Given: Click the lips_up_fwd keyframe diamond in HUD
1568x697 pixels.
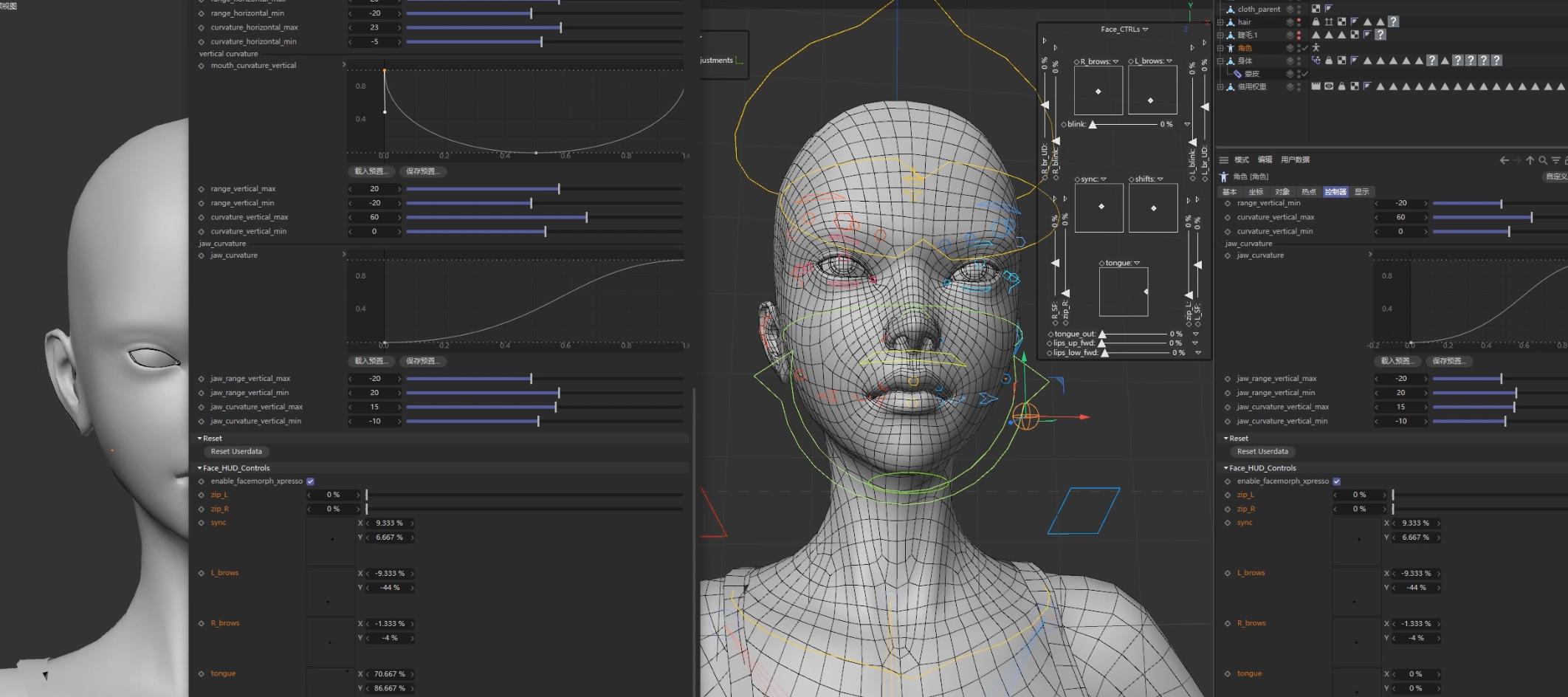Looking at the screenshot, I should point(1051,343).
